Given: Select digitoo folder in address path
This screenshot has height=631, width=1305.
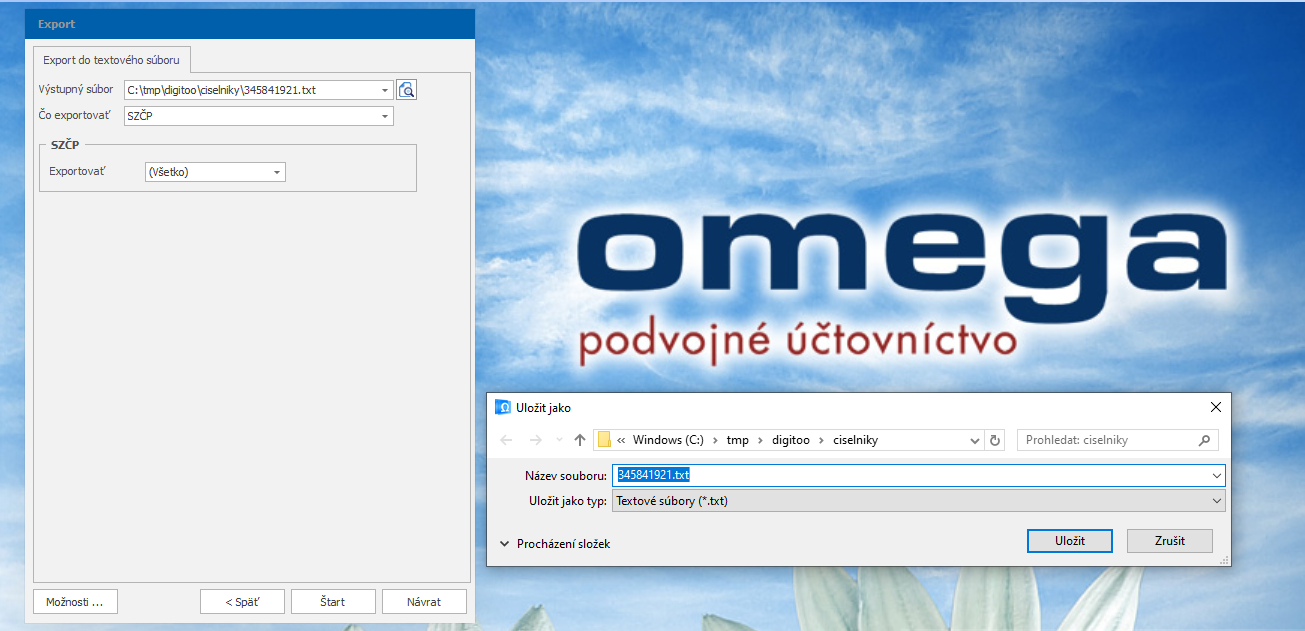Looking at the screenshot, I should coord(791,440).
